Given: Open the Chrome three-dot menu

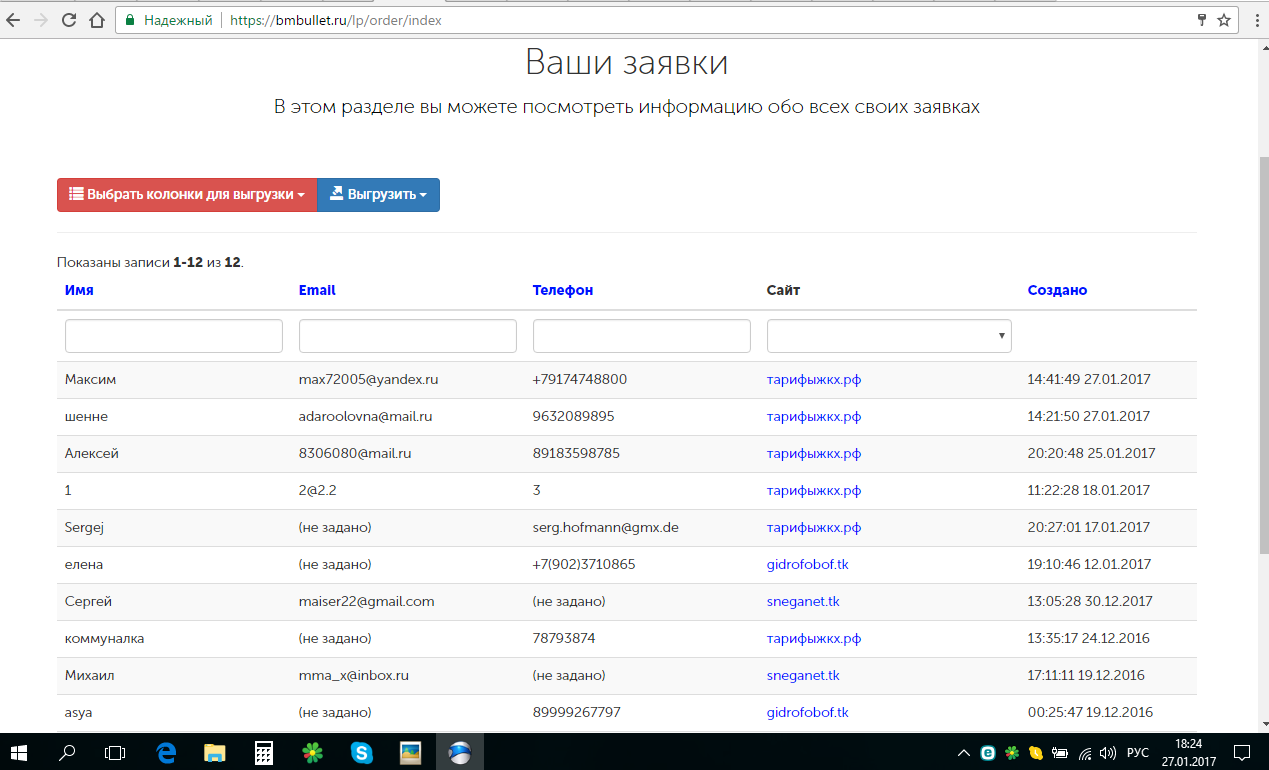Looking at the screenshot, I should pos(1254,20).
